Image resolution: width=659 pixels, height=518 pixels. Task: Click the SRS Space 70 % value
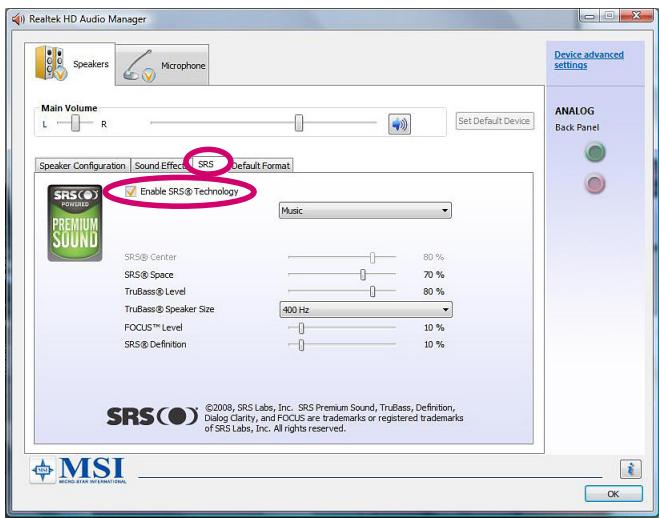[434, 275]
